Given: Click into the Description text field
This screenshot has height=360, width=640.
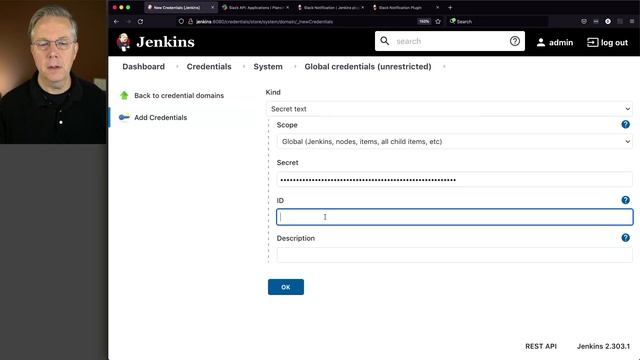Looking at the screenshot, I should click(454, 255).
